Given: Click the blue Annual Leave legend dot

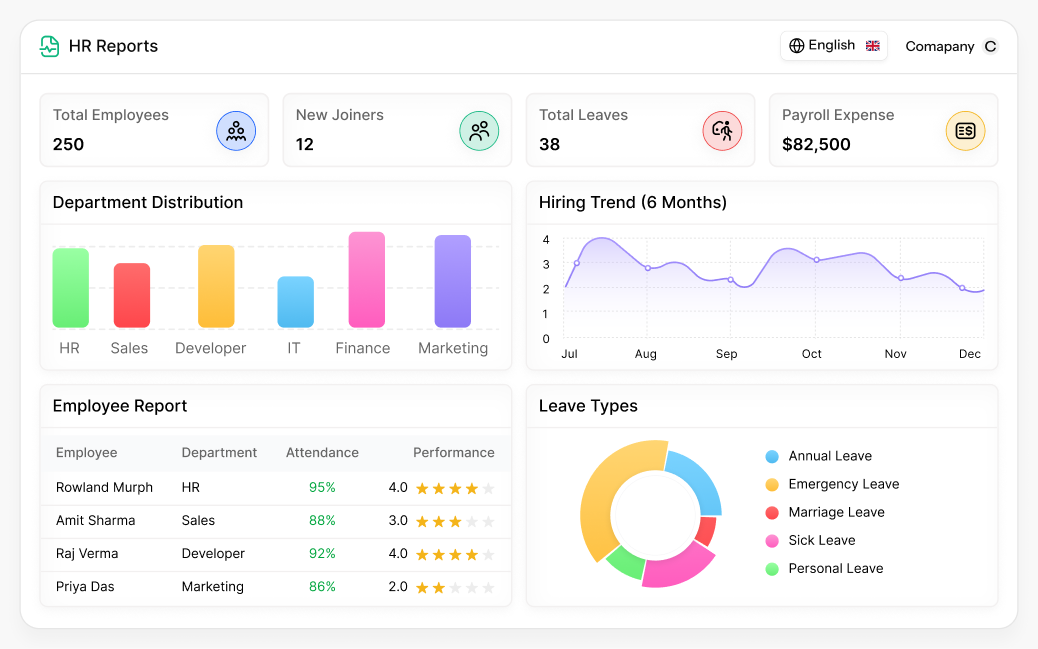Looking at the screenshot, I should [x=772, y=456].
